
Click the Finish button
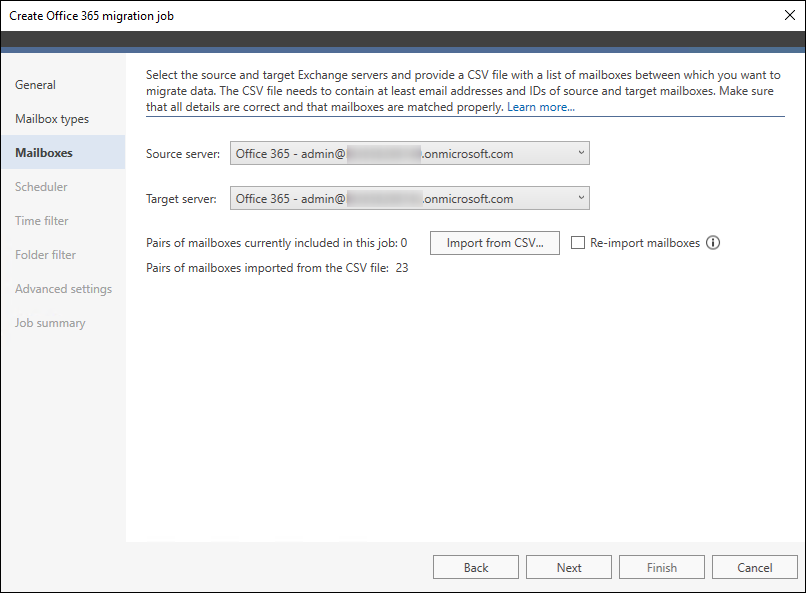point(662,567)
